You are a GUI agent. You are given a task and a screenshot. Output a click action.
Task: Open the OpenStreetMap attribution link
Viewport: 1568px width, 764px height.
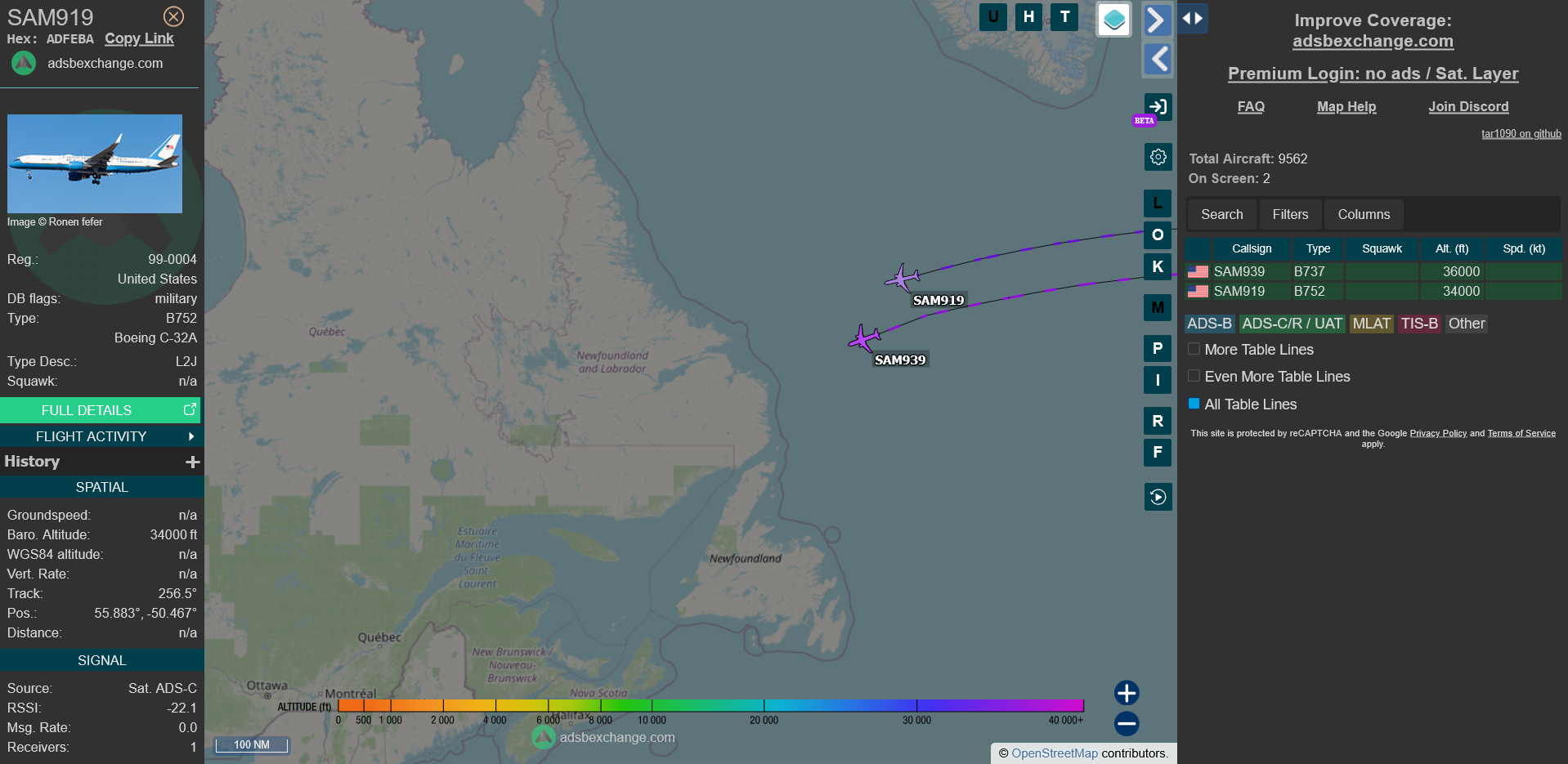point(1055,753)
